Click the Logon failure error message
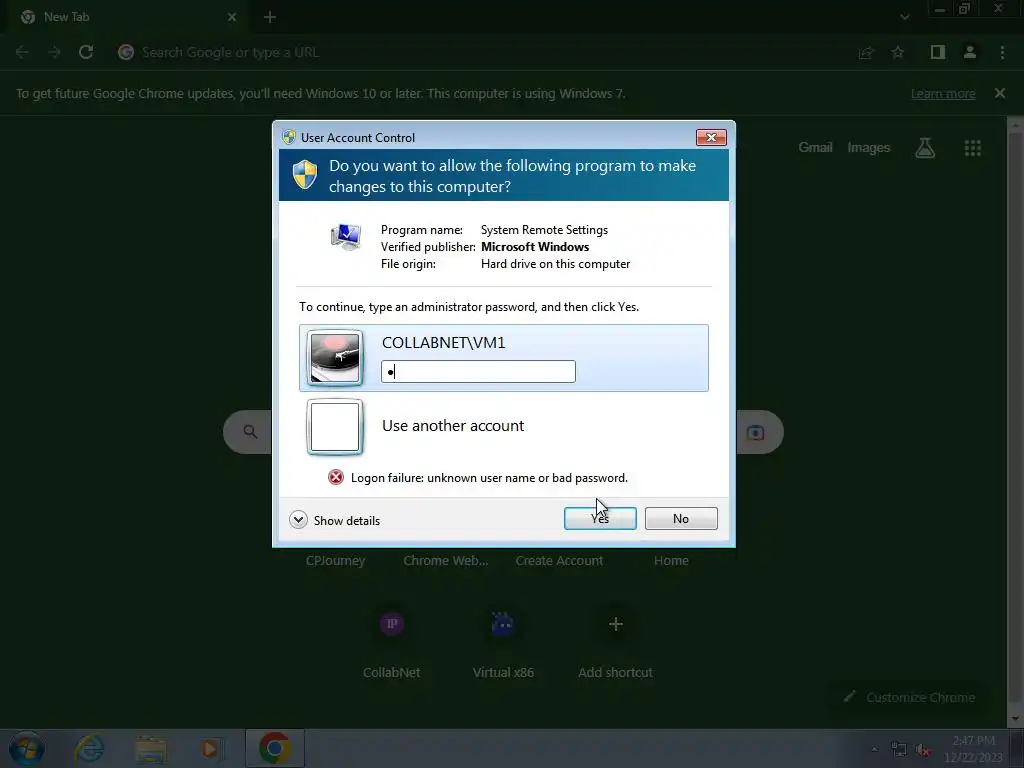1024x768 pixels. coord(489,478)
